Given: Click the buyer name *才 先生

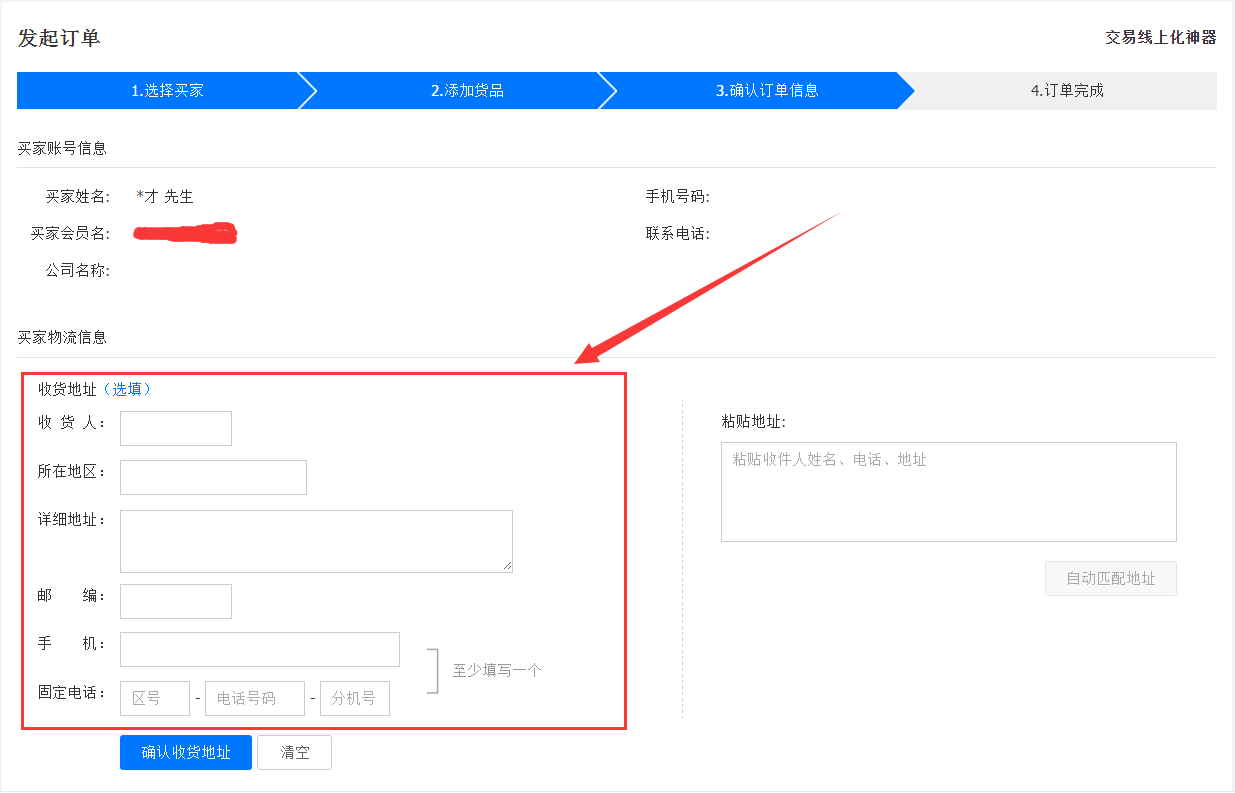Looking at the screenshot, I should coord(165,196).
